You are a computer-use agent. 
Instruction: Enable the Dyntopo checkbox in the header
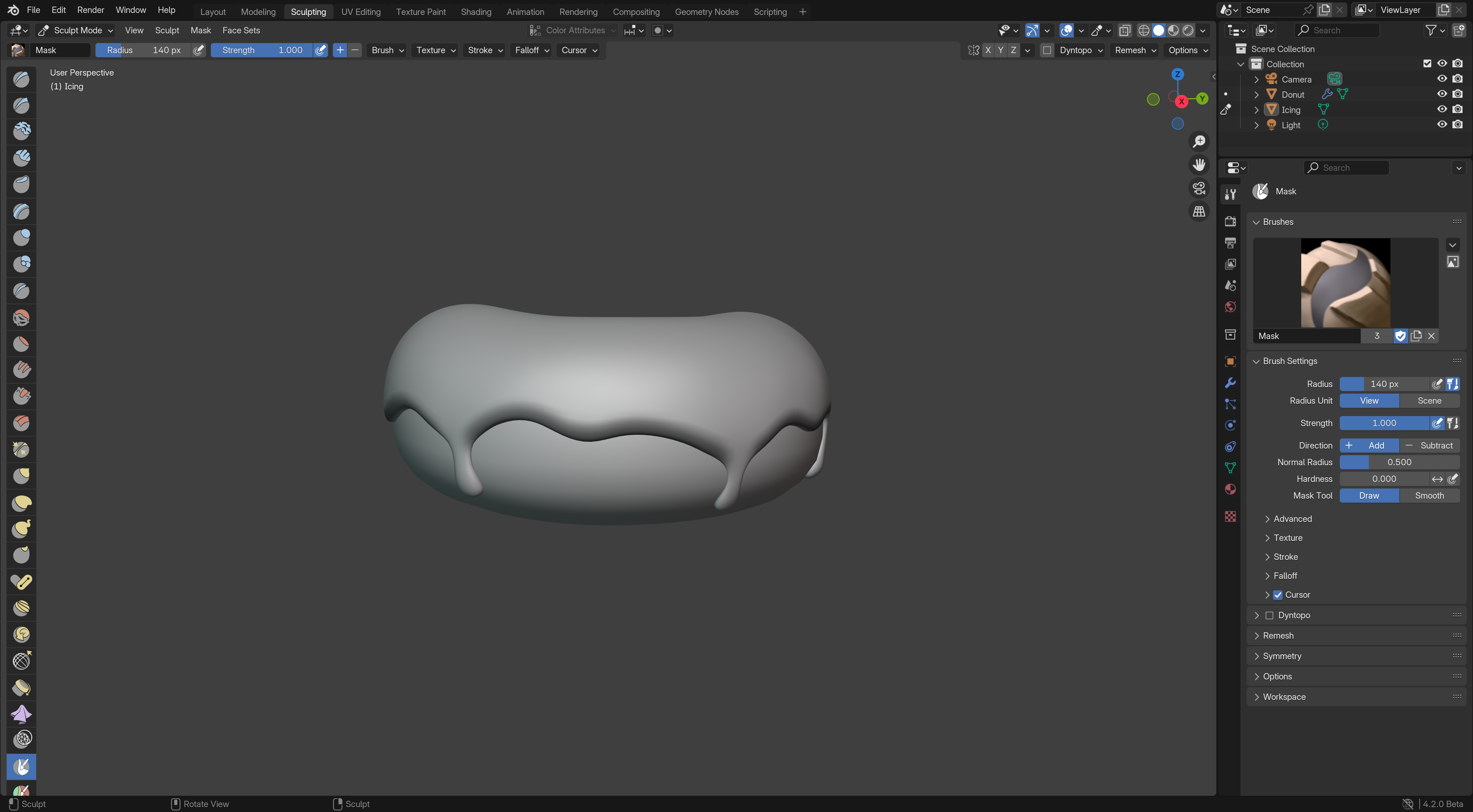[1047, 50]
